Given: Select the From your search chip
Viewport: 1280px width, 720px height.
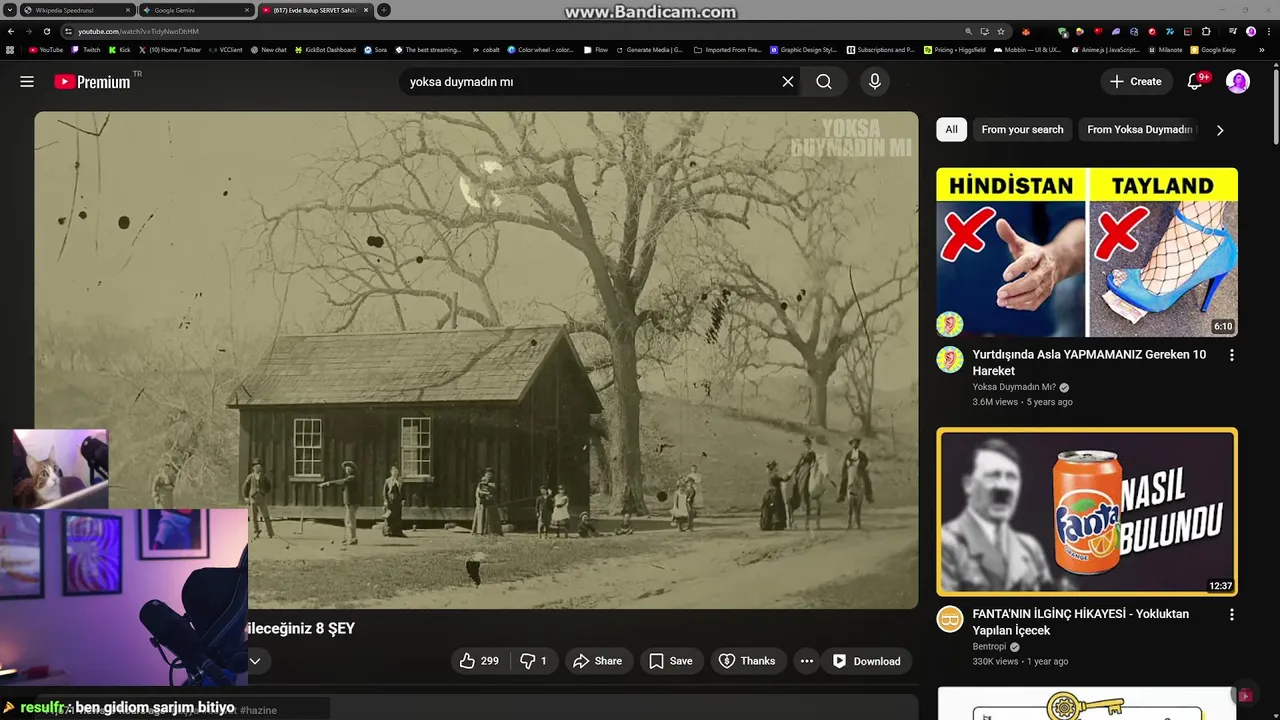Looking at the screenshot, I should pyautogui.click(x=1022, y=129).
